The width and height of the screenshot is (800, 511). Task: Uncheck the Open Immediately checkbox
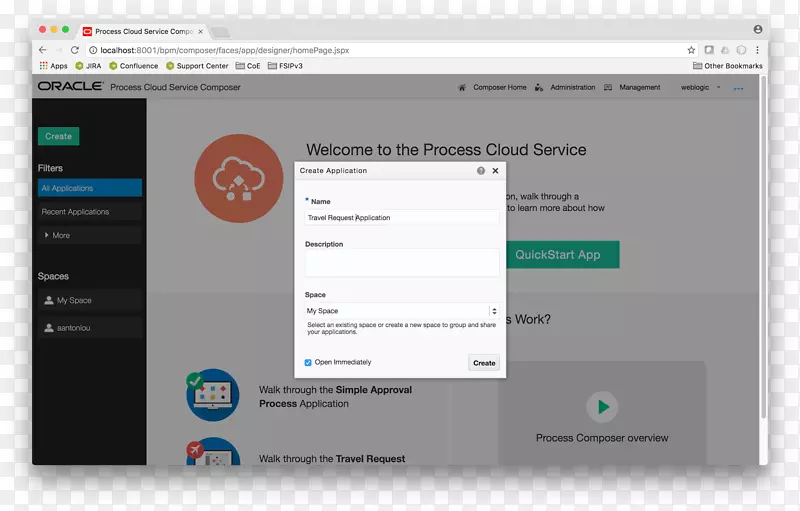308,362
